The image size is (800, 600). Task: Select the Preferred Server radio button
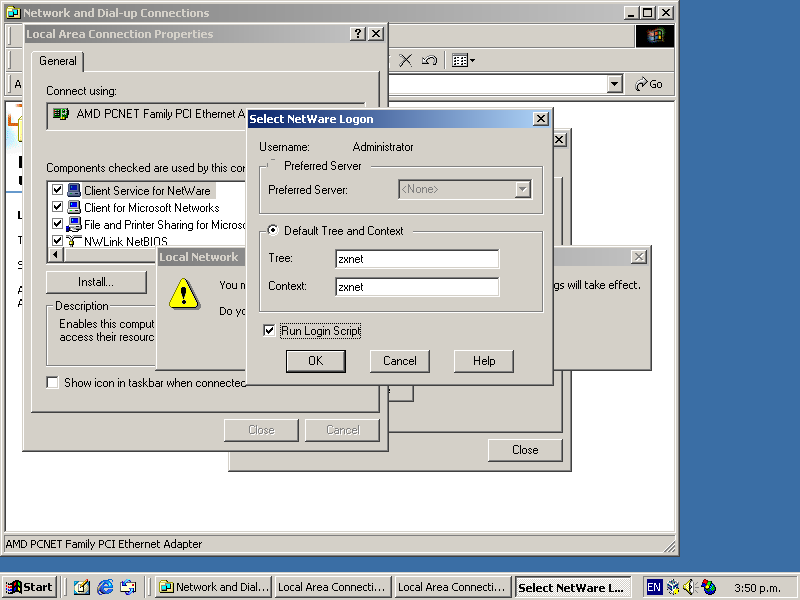pos(273,164)
